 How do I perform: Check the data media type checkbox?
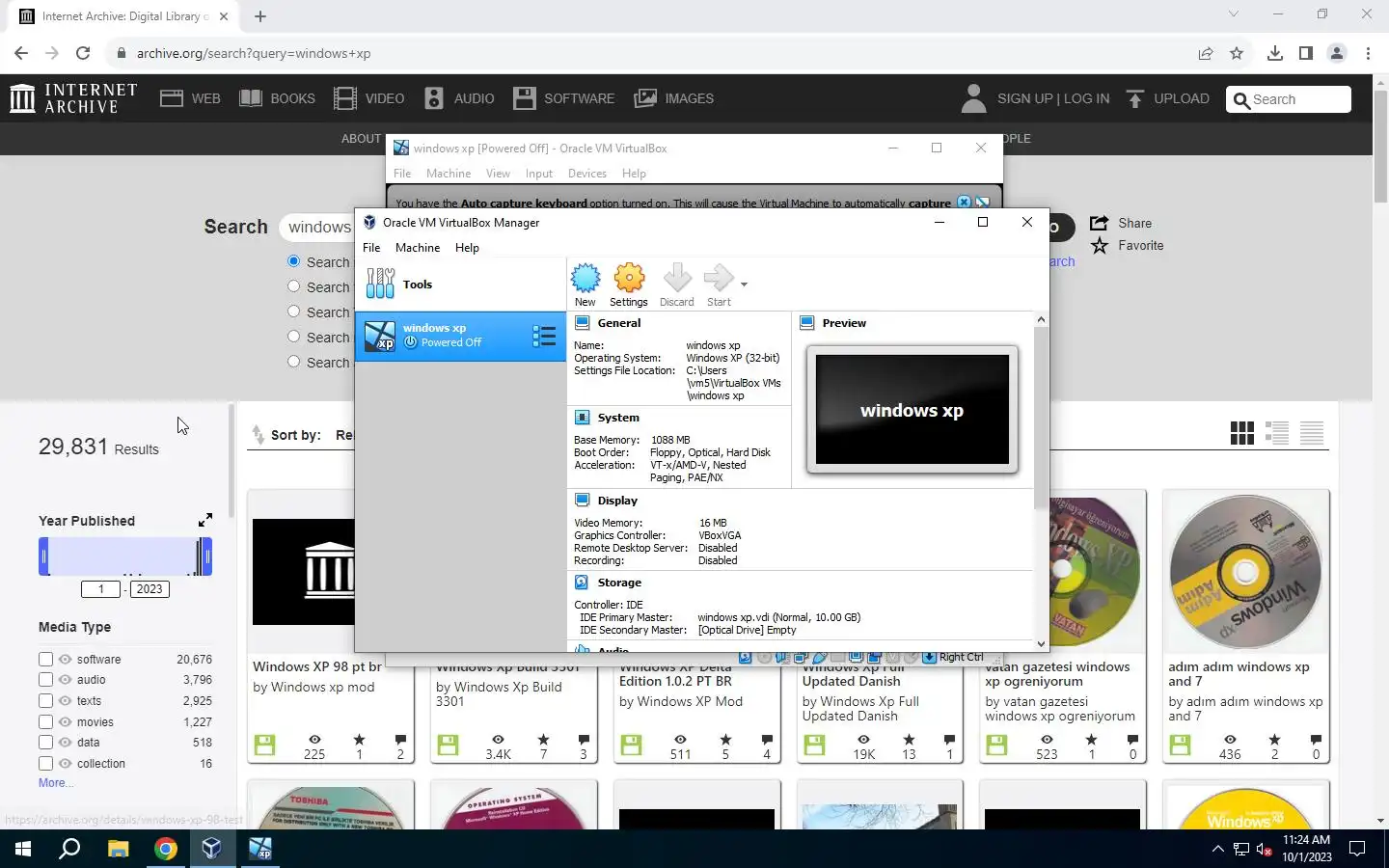[x=45, y=743]
